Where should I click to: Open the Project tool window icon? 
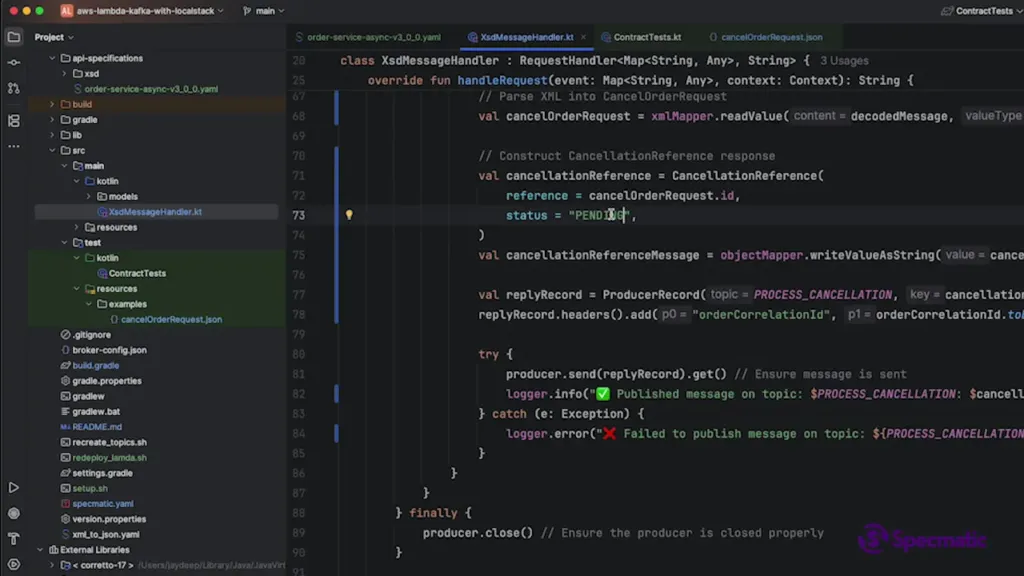[x=13, y=37]
